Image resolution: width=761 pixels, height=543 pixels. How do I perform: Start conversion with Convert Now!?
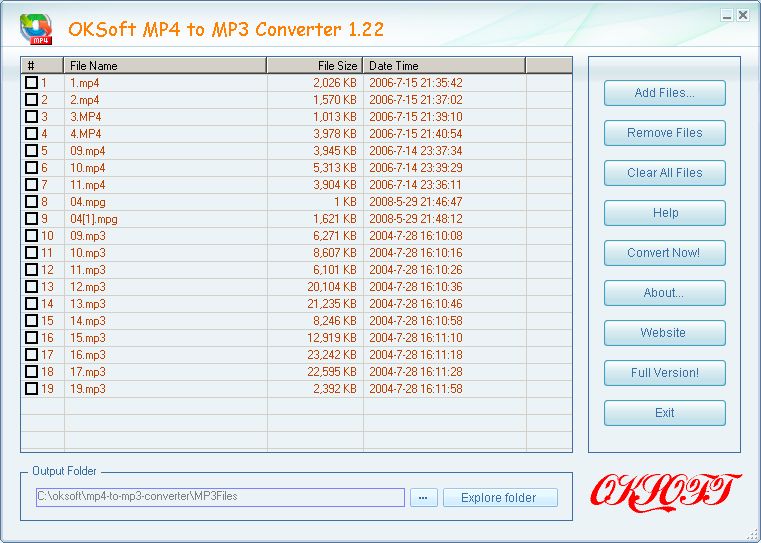pos(664,253)
